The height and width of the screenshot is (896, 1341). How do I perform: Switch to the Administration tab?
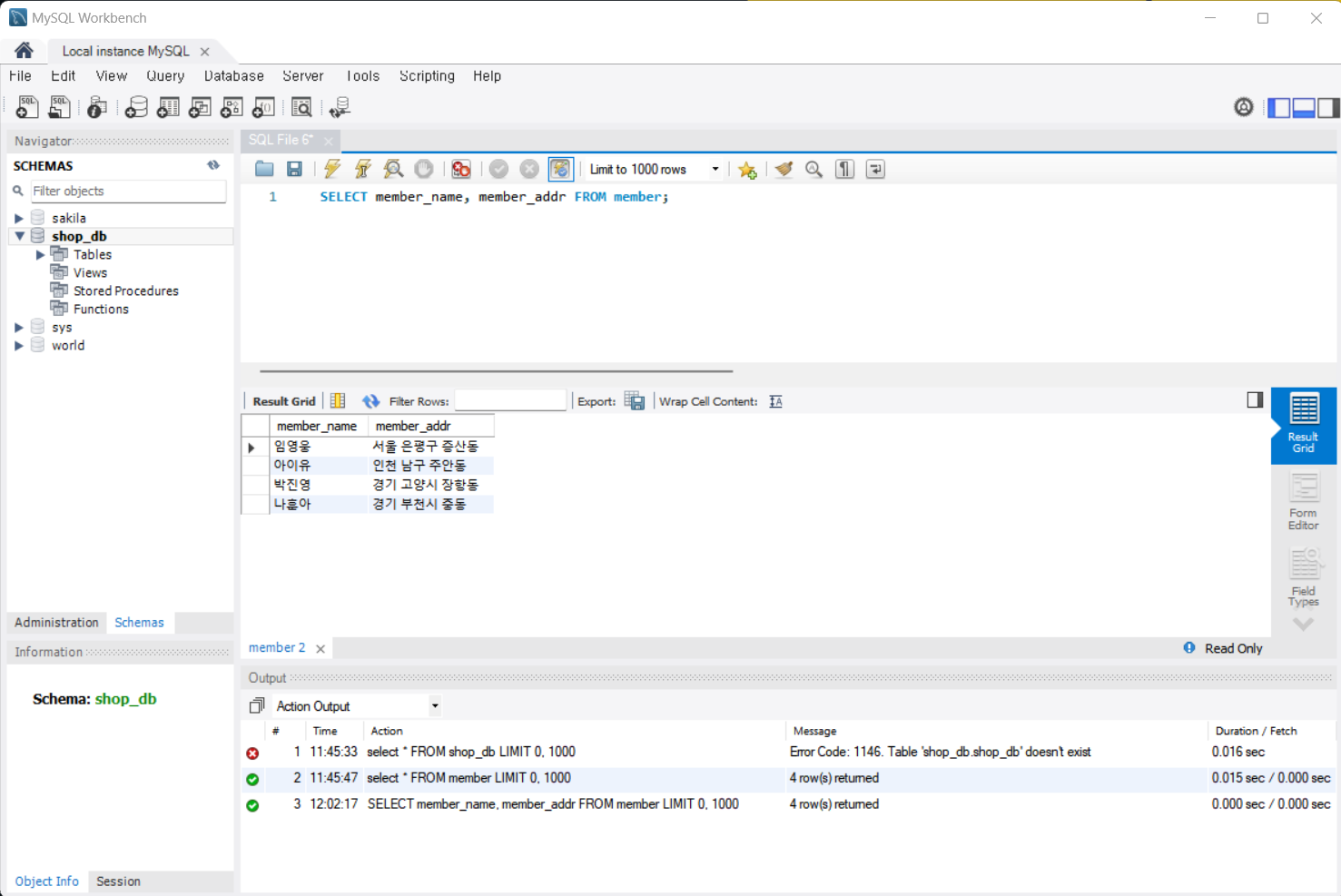(x=56, y=623)
